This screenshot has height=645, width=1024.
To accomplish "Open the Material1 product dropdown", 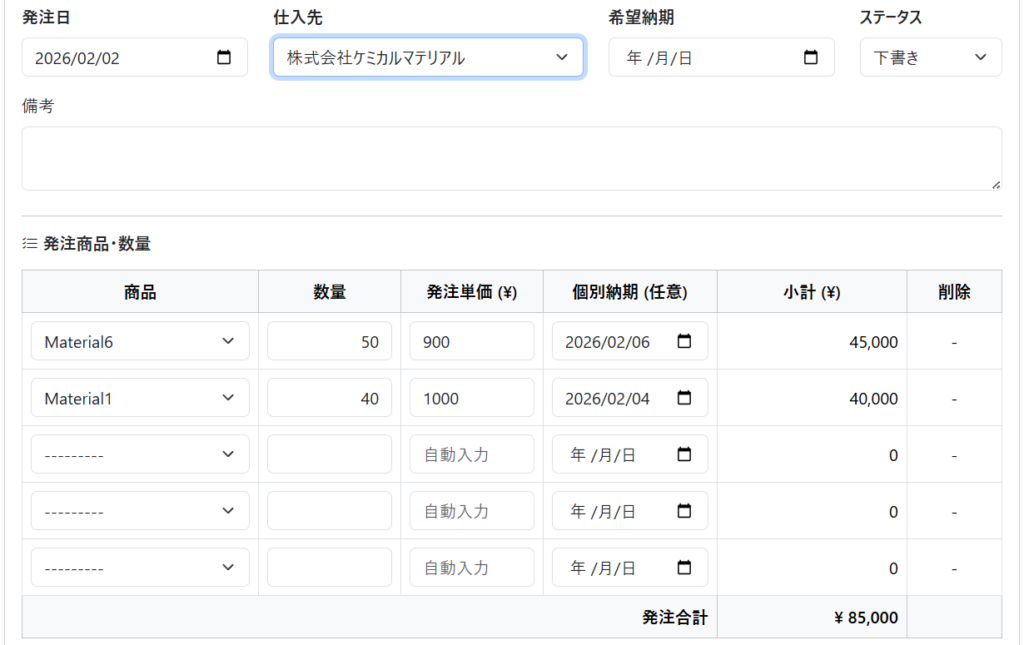I will pos(140,398).
